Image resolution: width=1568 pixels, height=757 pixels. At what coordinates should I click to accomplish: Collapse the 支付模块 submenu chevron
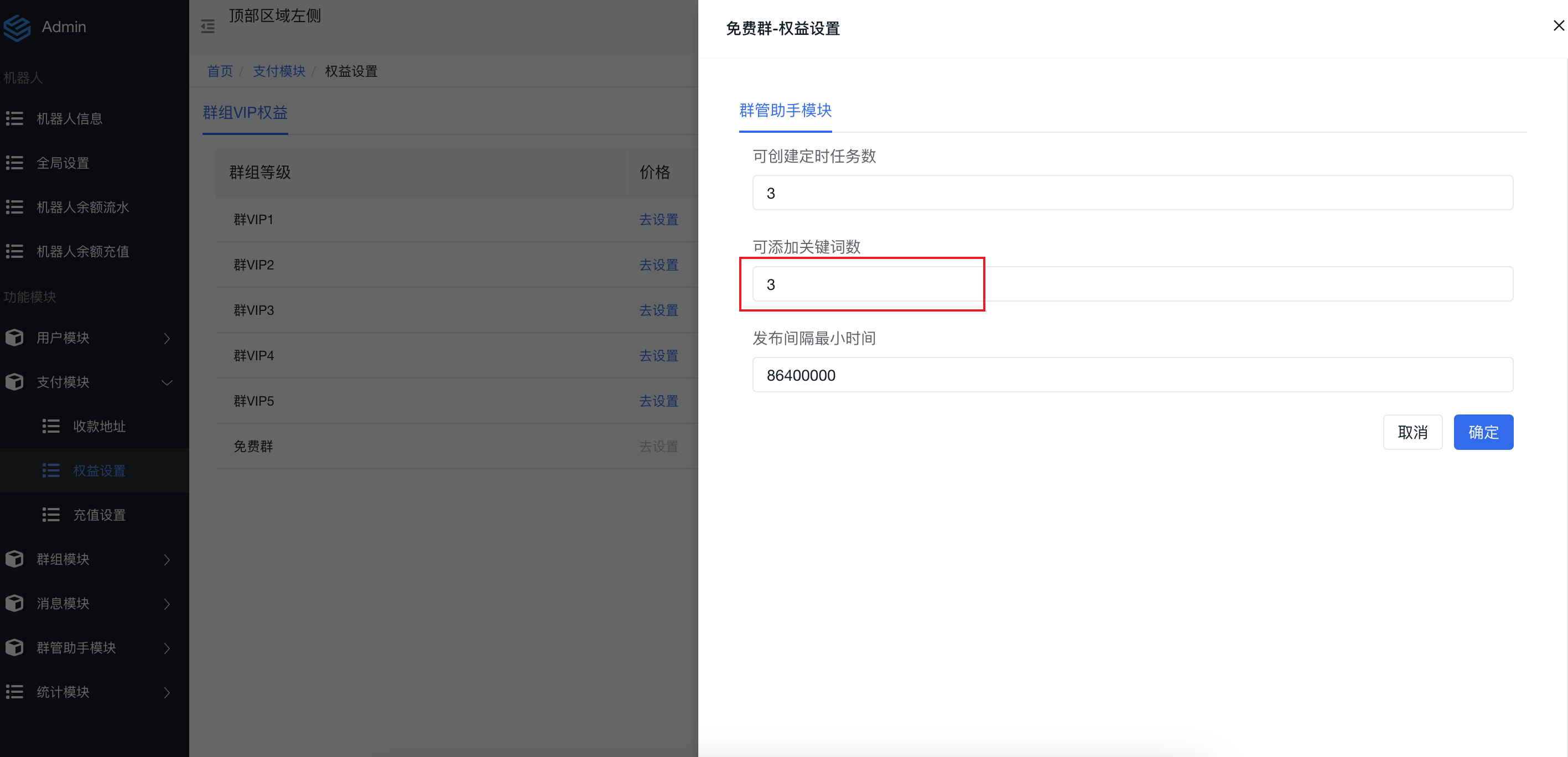coord(167,382)
